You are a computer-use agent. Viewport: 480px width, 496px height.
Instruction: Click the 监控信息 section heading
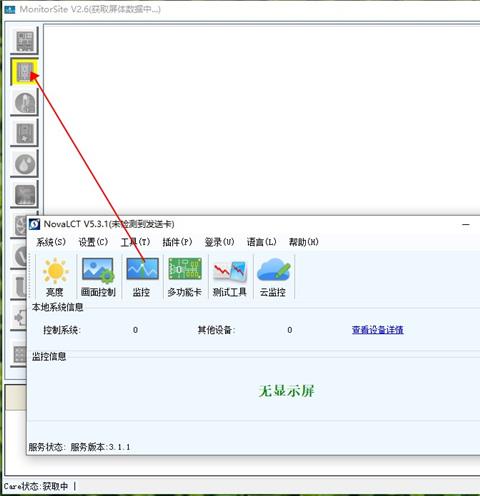[49, 356]
